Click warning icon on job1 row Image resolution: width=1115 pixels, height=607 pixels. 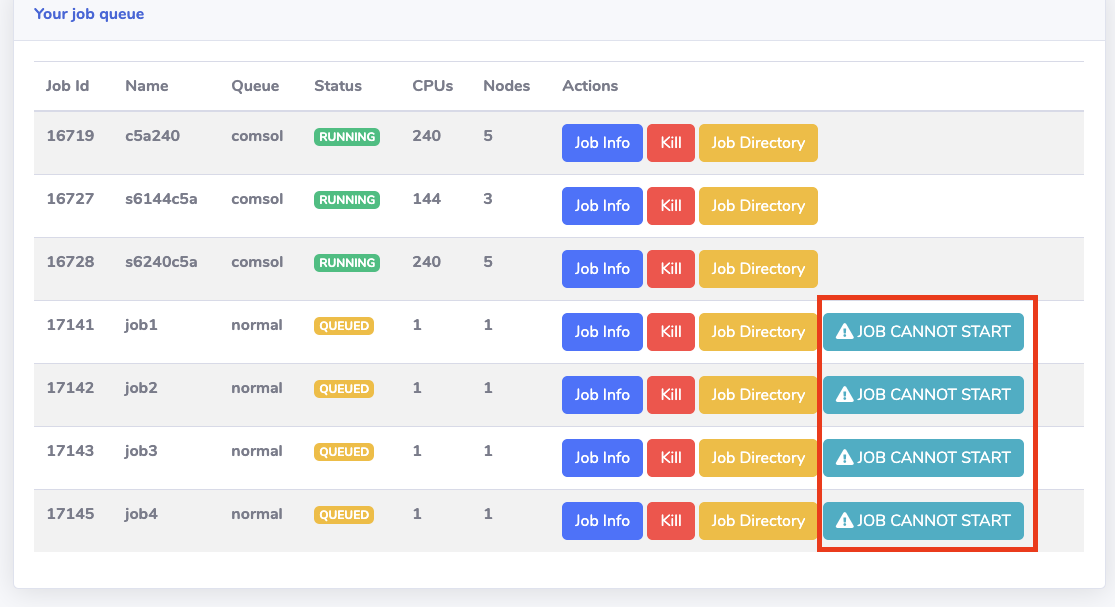coord(844,332)
